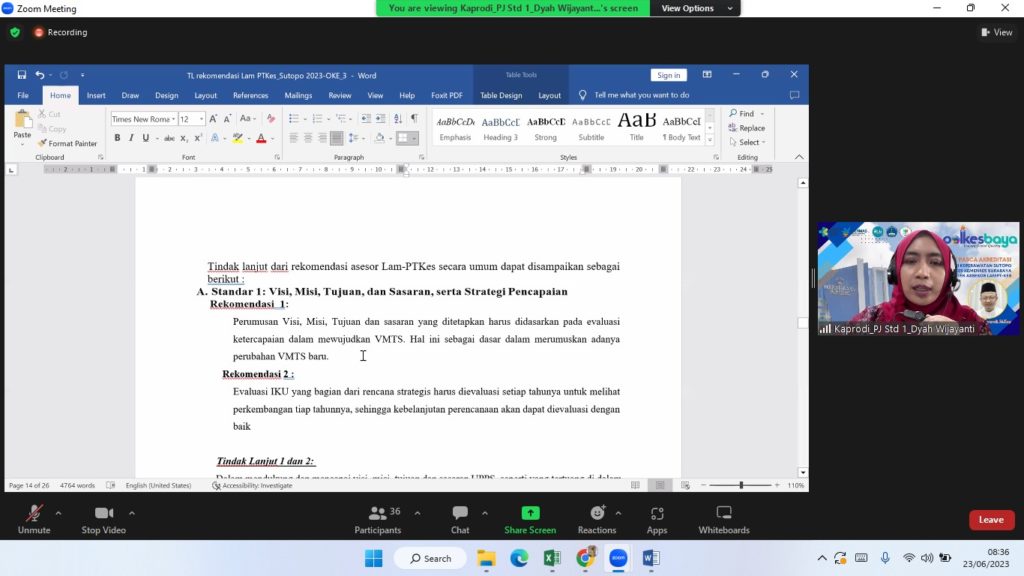This screenshot has width=1024, height=576.
Task: Switch to Print Layout view
Action: tap(660, 485)
